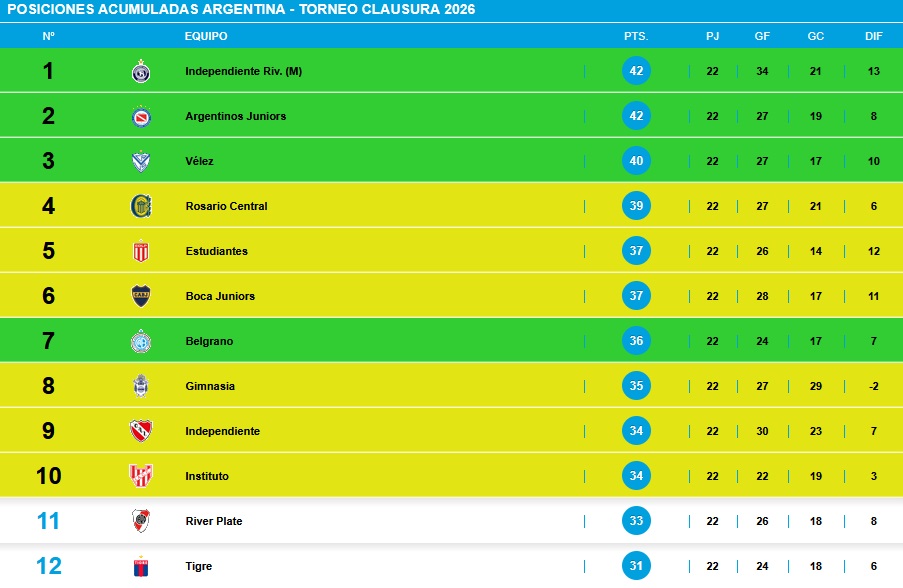Click the Independiente red shield
Image resolution: width=903 pixels, height=588 pixels.
click(141, 431)
